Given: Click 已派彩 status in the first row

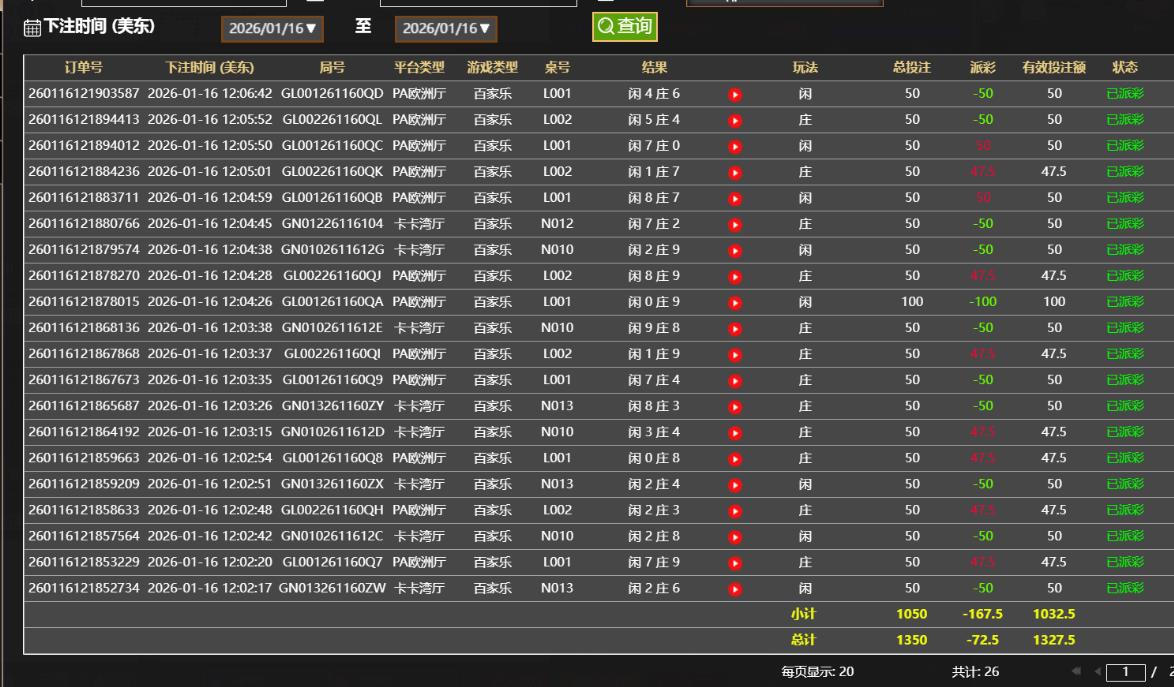Looking at the screenshot, I should (x=1124, y=94).
